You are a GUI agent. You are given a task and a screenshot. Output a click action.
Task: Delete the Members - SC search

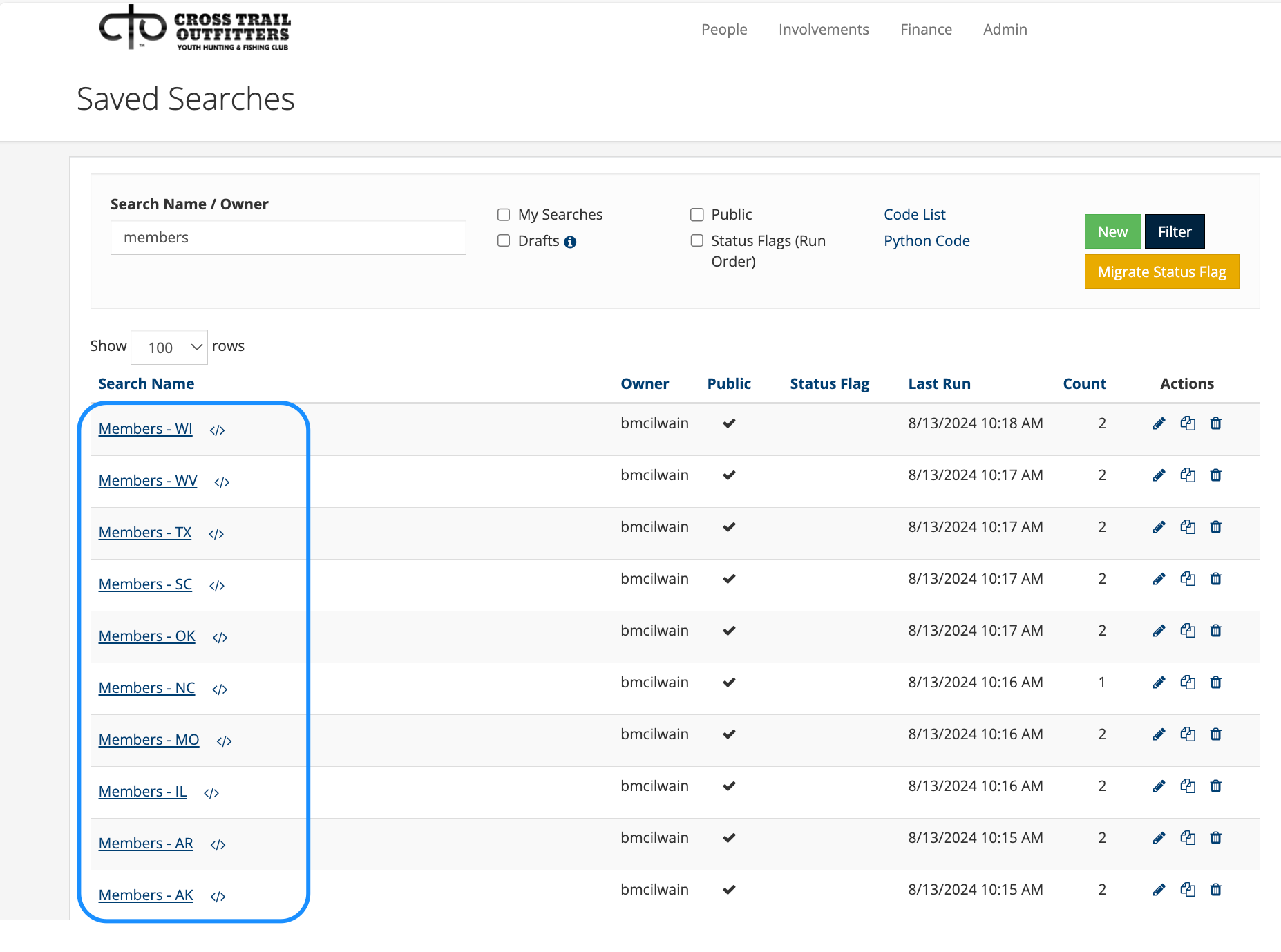point(1216,579)
